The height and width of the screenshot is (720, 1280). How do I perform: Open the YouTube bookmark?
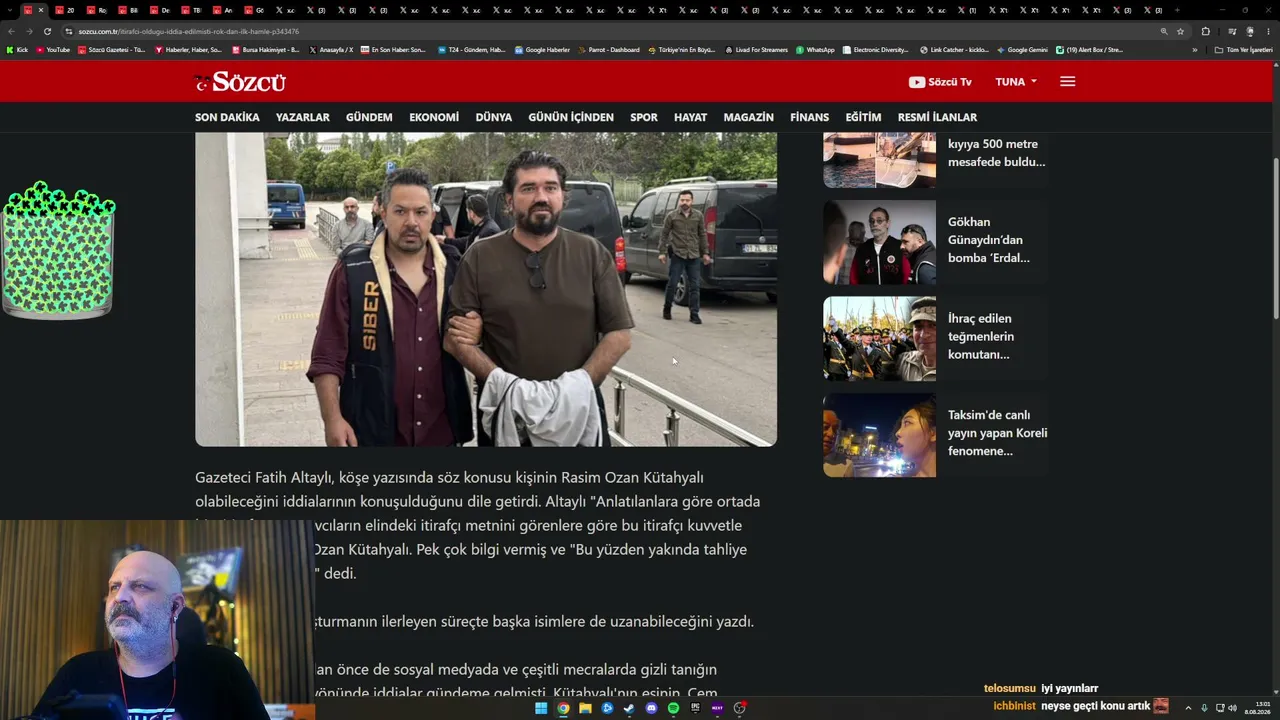[53, 49]
